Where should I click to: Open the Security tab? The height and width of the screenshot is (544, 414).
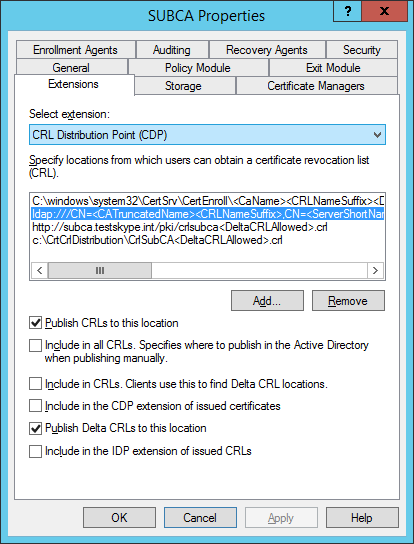[362, 50]
